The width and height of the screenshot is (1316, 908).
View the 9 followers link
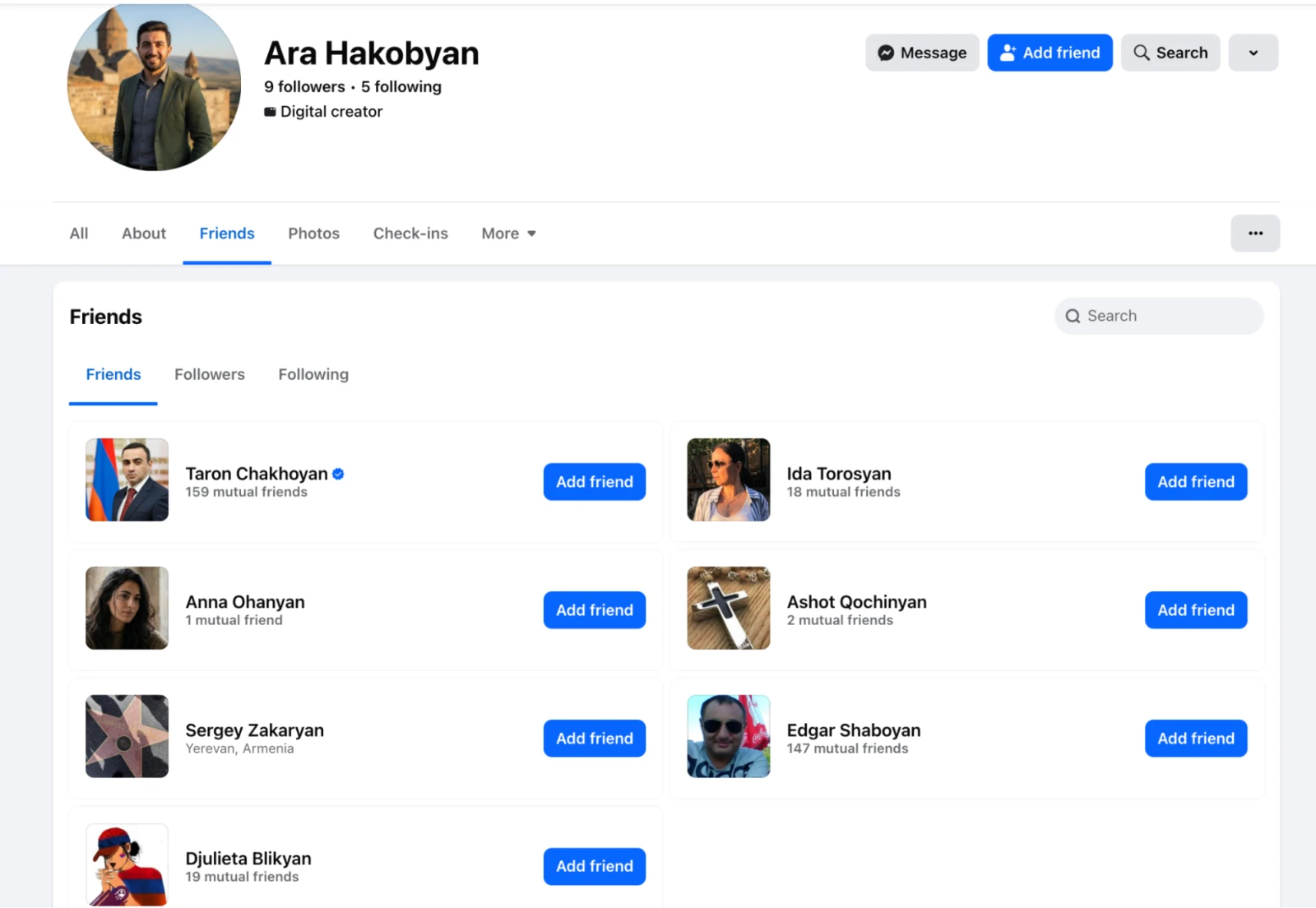304,86
